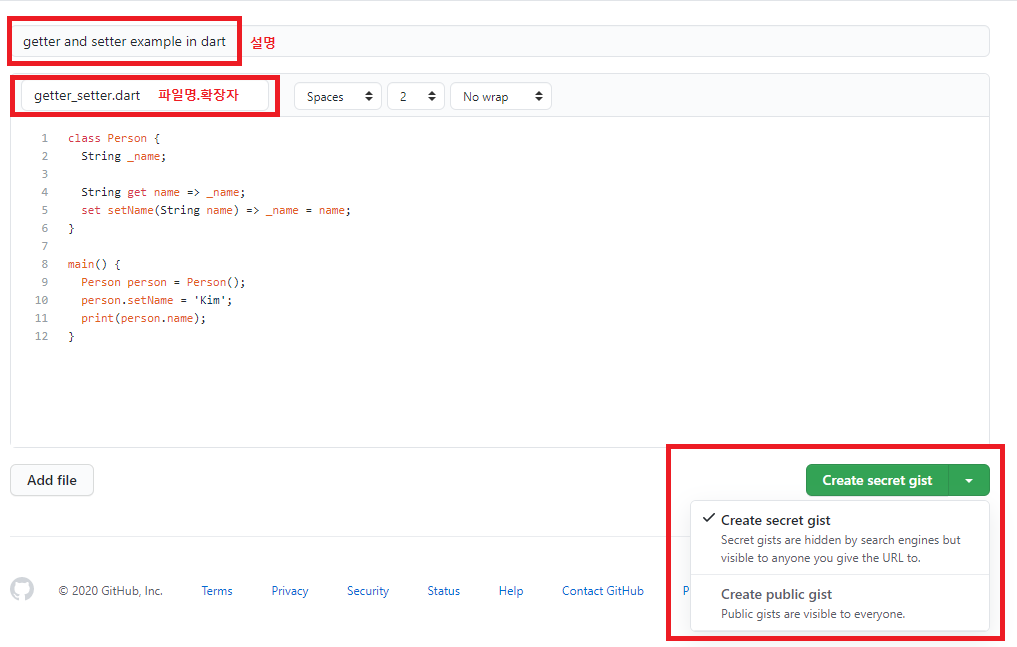Open the Security link

(x=367, y=590)
